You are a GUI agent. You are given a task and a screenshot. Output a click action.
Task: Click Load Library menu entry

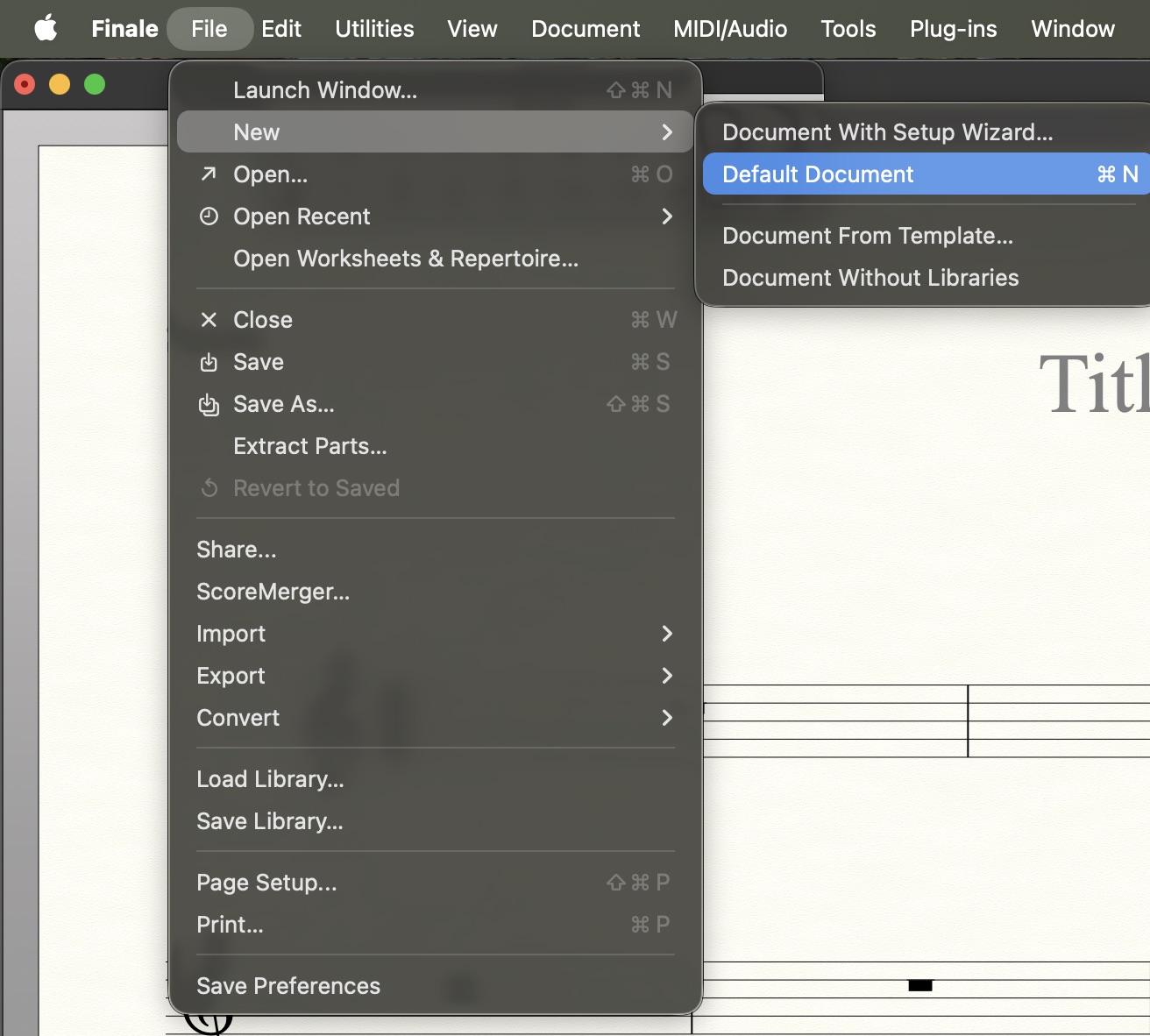(270, 779)
